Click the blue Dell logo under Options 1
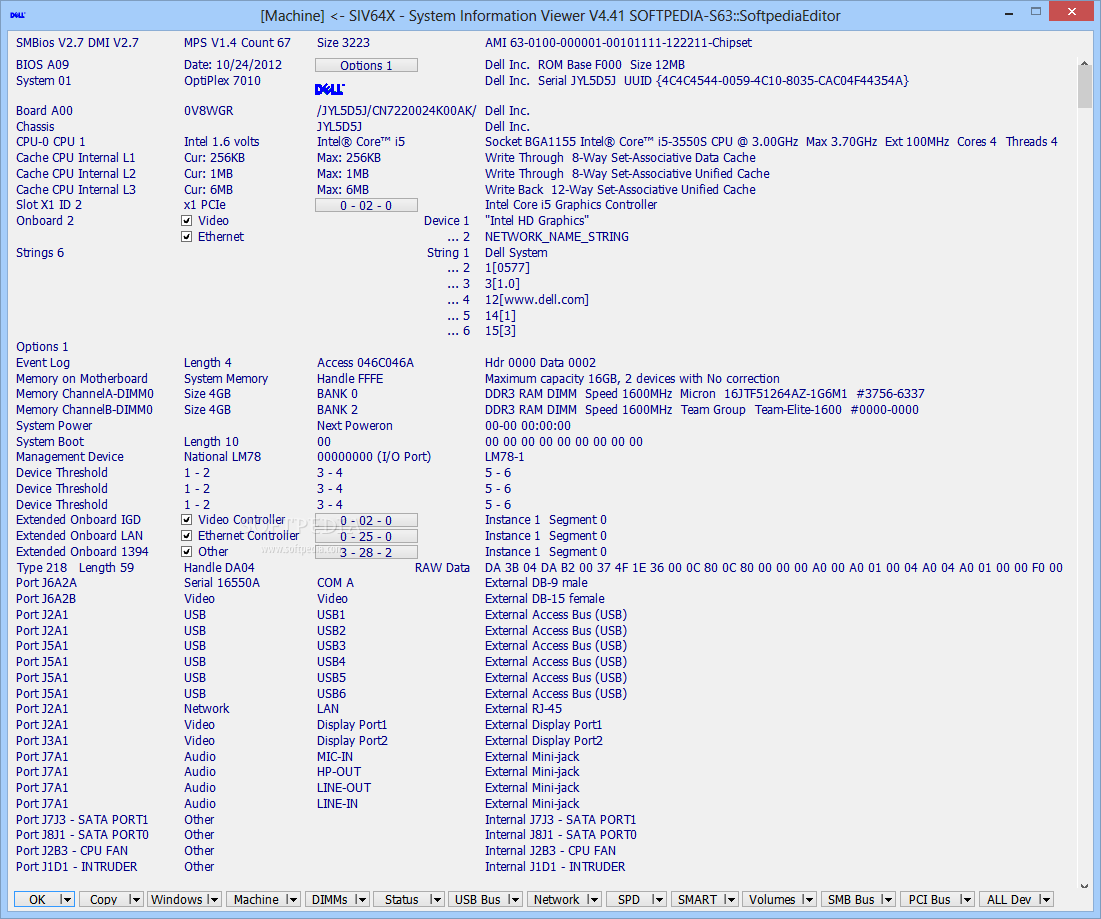The width and height of the screenshot is (1101, 919). pyautogui.click(x=330, y=89)
